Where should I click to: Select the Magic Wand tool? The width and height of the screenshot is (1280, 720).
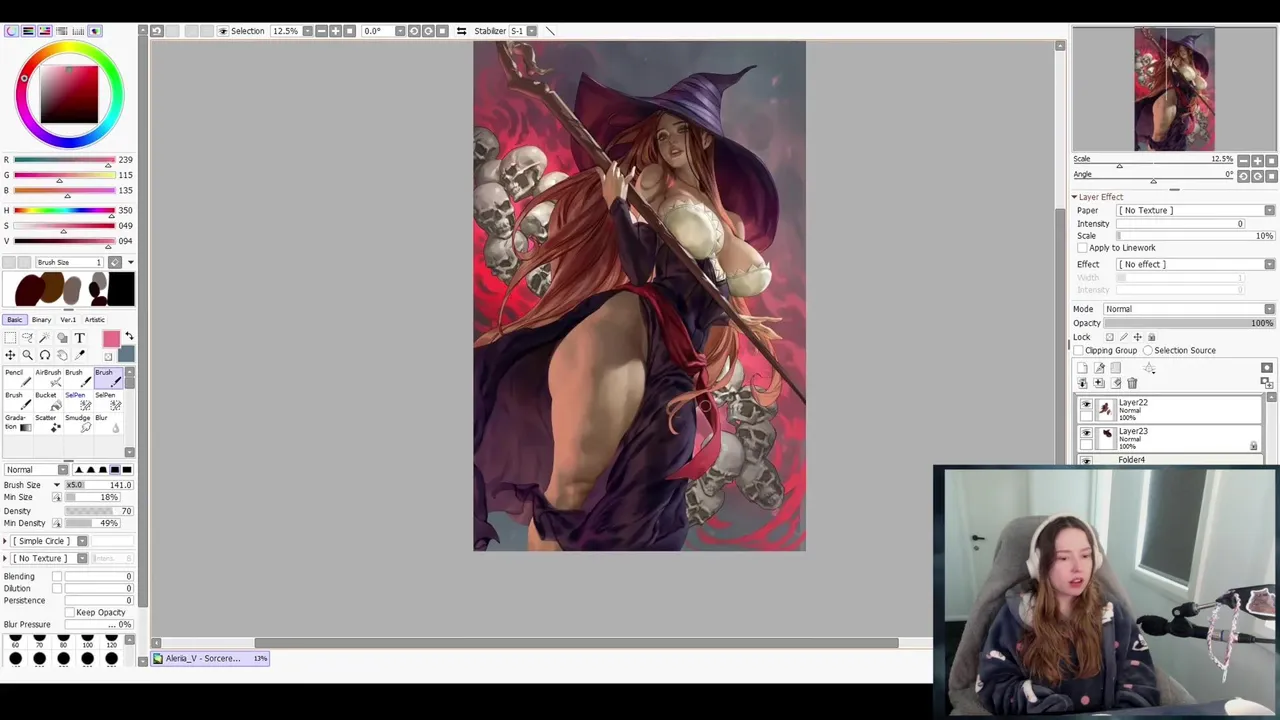(x=44, y=338)
